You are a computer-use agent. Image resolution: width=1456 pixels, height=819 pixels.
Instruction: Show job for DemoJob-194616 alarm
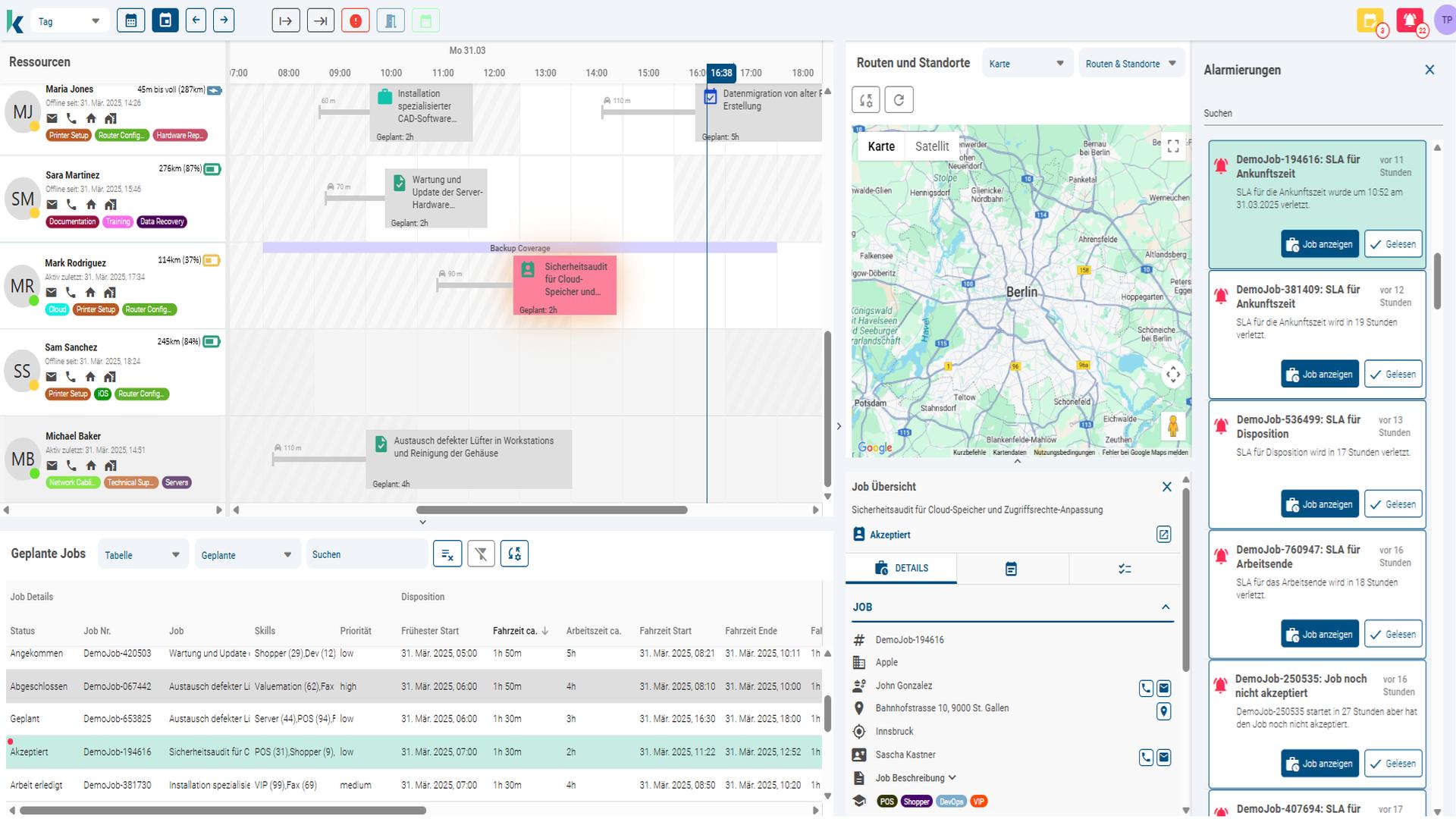click(x=1319, y=244)
